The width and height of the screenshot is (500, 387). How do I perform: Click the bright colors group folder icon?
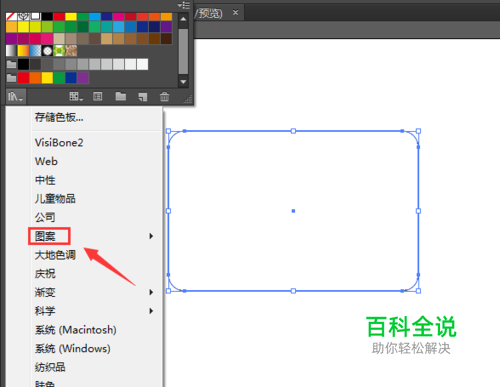click(x=11, y=78)
